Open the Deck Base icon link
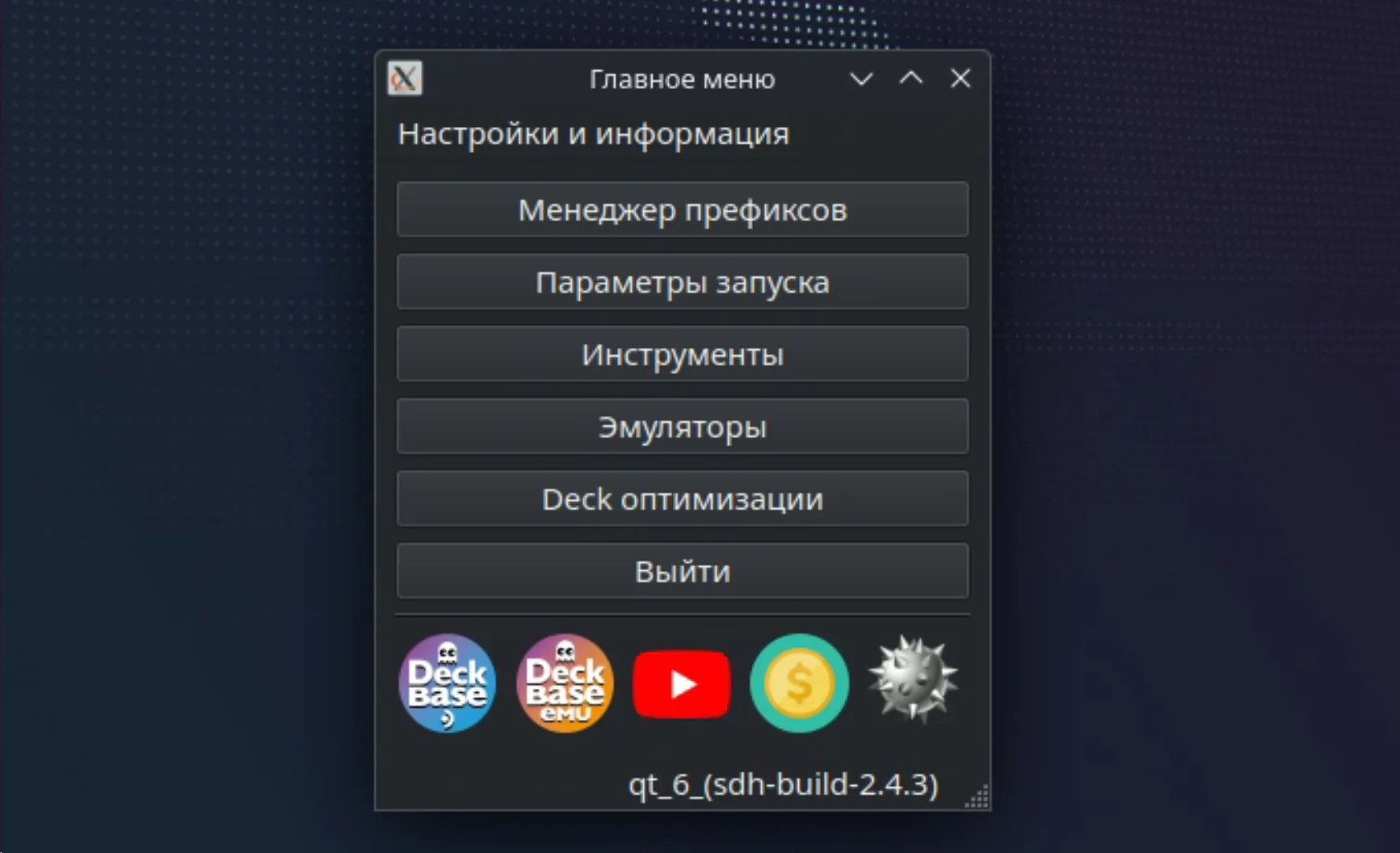 pos(448,683)
